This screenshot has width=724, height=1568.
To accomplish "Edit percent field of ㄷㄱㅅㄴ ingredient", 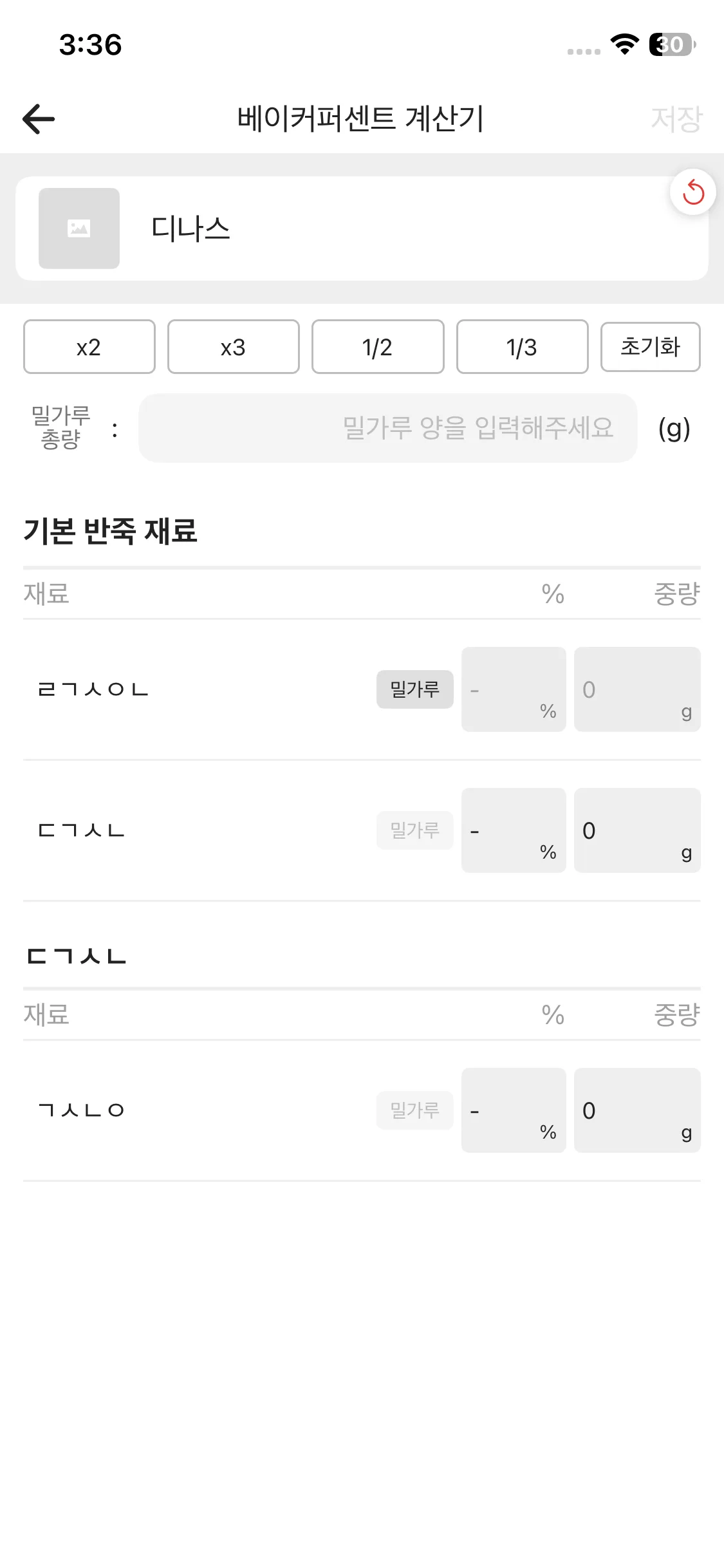I will tap(513, 830).
